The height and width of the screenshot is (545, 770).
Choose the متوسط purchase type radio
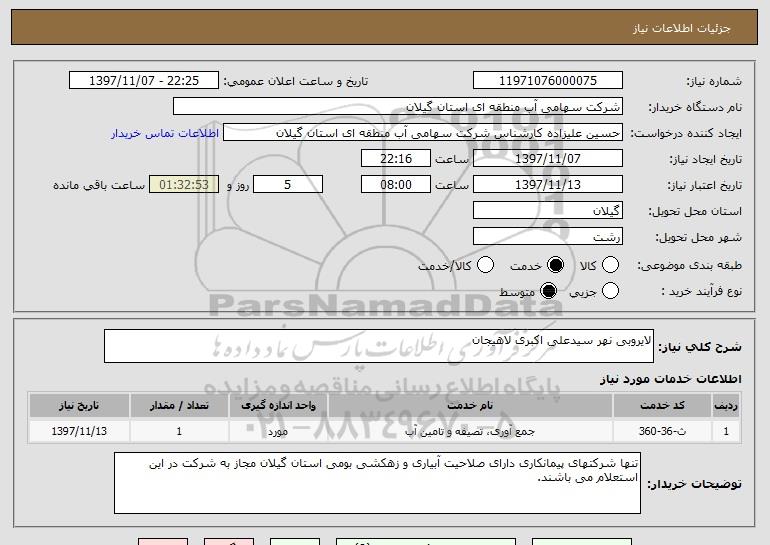pos(549,291)
